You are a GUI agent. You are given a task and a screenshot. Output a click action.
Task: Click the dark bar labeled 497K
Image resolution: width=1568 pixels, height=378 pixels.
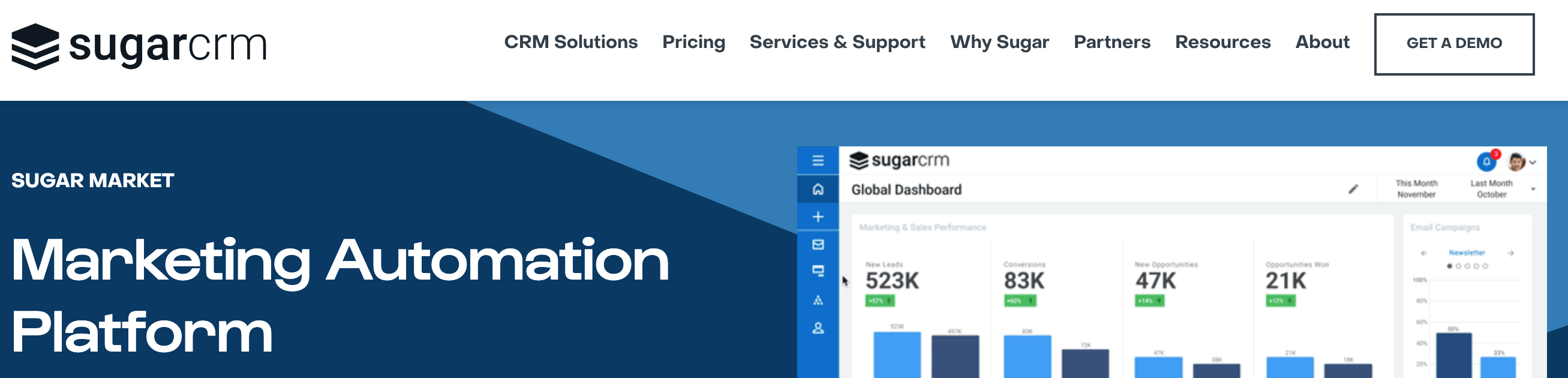[955, 356]
